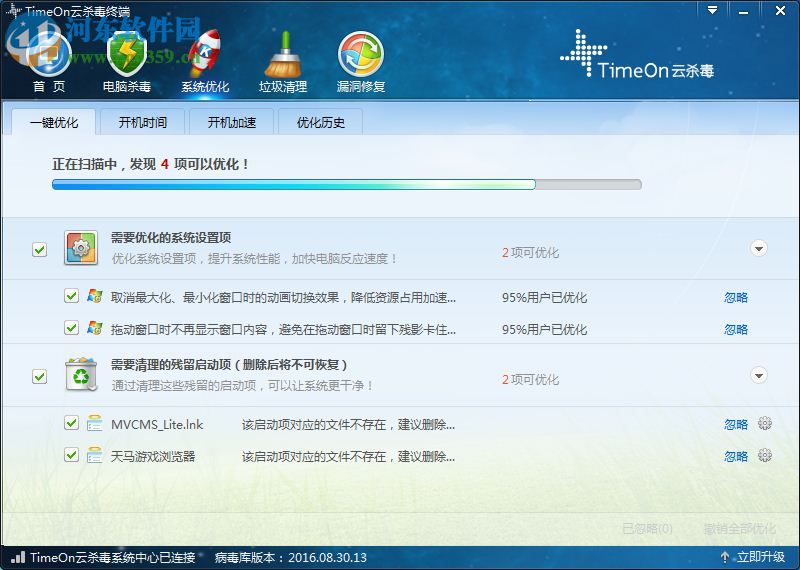Screen dimensions: 800x570
Task: Click the recycle bin startup items icon
Action: 81,375
